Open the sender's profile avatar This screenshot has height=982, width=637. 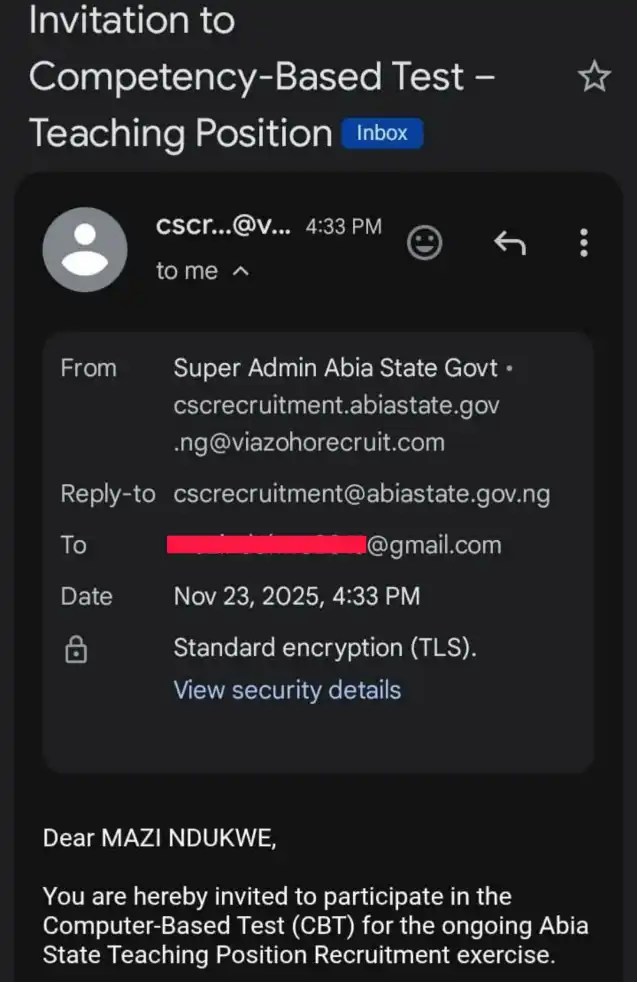[x=85, y=249]
